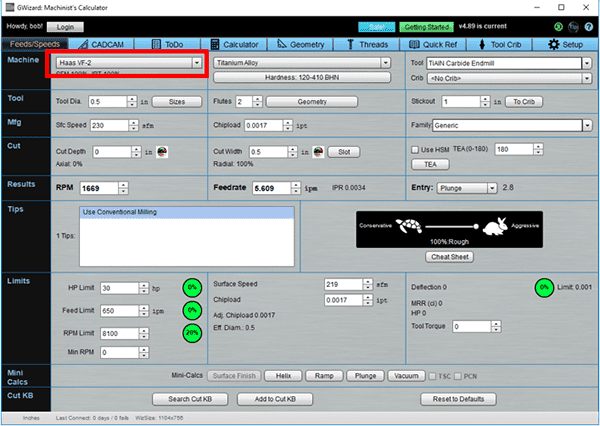Click the Hardness 120-410 BHN button
This screenshot has width=600, height=426.
[302, 77]
